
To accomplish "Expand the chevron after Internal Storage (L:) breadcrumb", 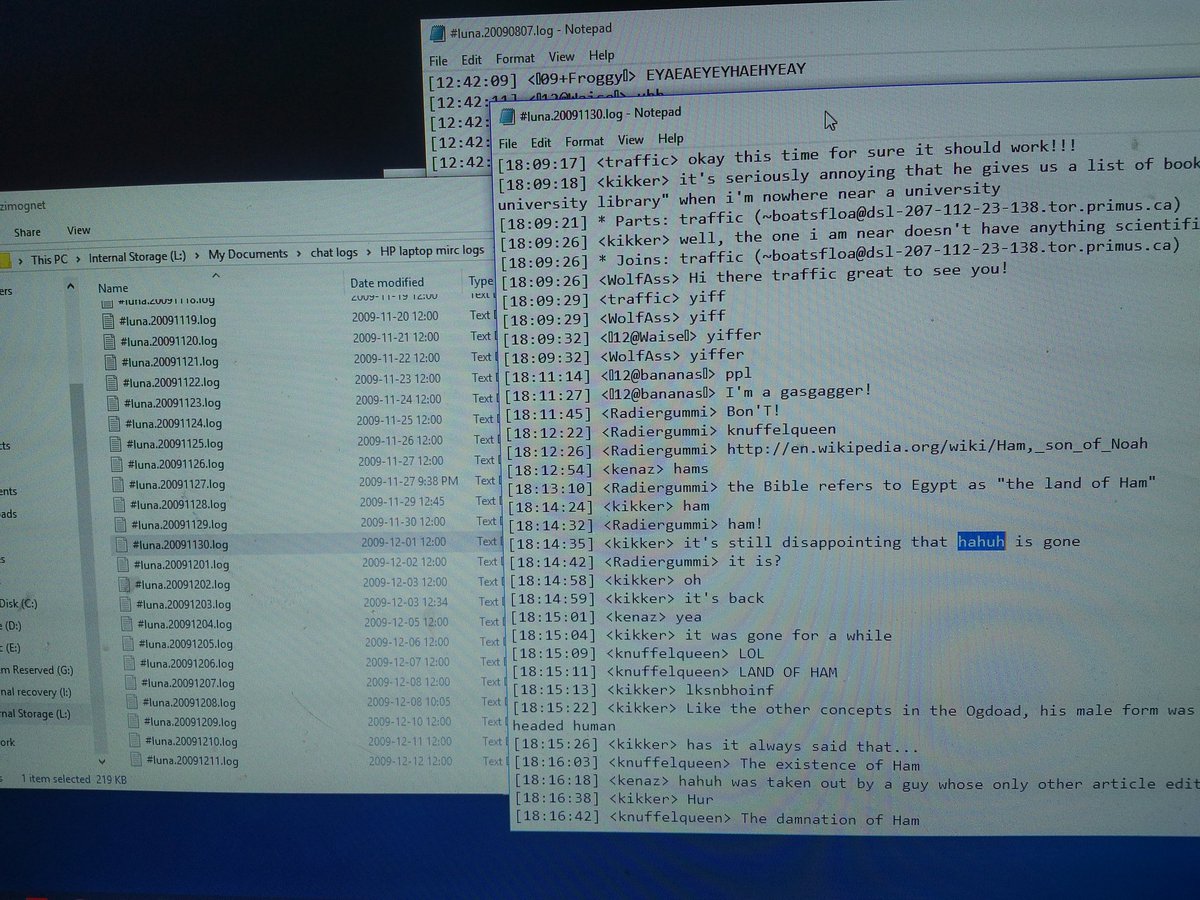I will point(197,255).
